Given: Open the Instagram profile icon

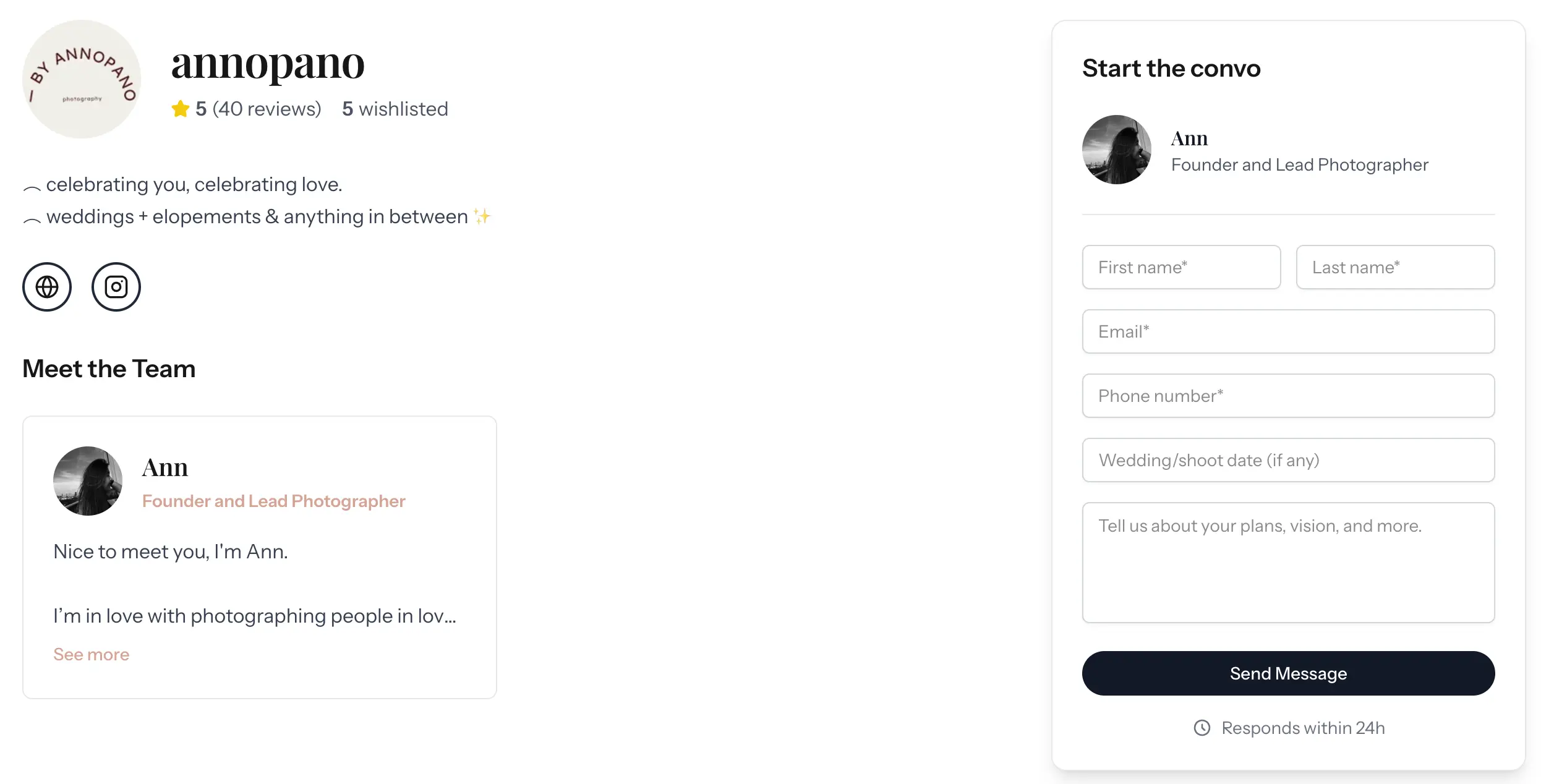Looking at the screenshot, I should click(x=116, y=287).
